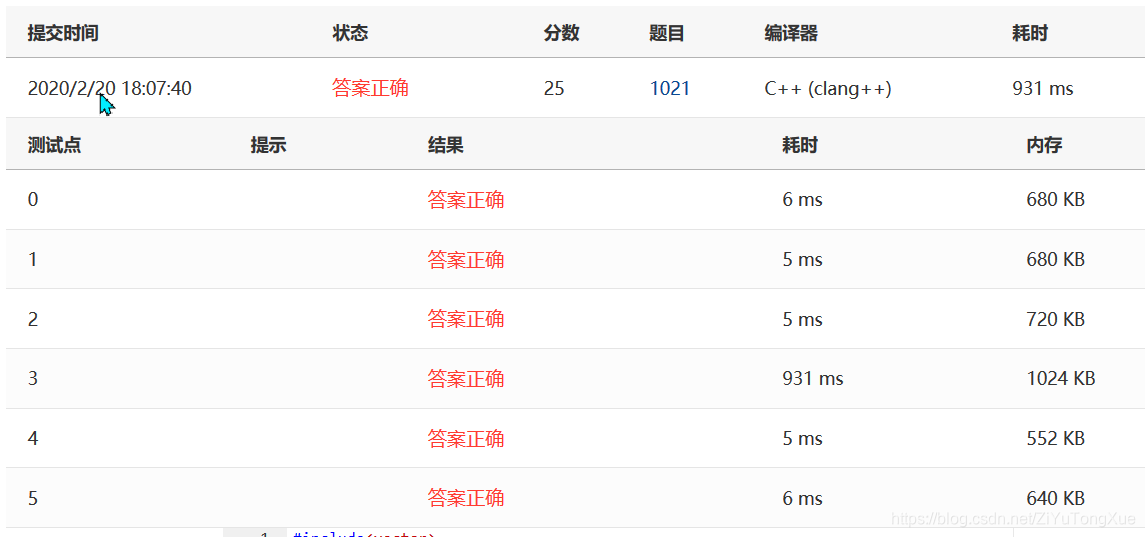1145x537 pixels.
Task: Select test point 2 number
Action: click(x=33, y=319)
